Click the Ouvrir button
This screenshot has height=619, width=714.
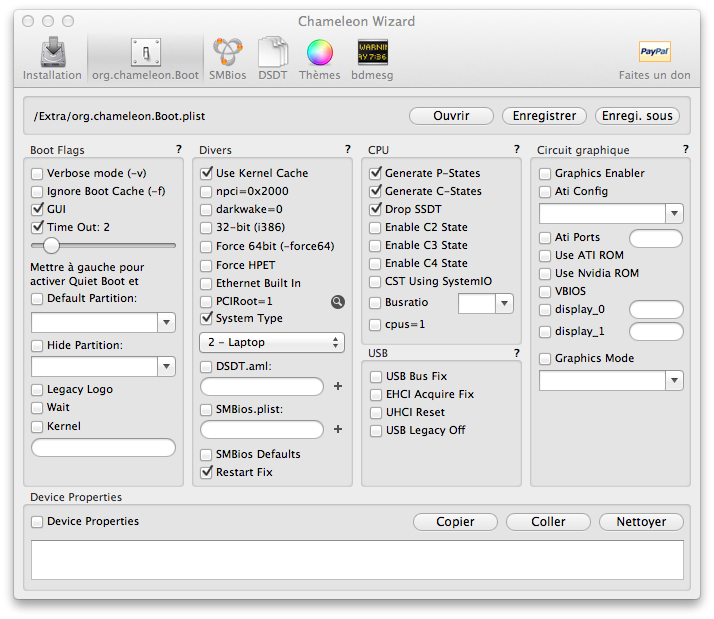[x=451, y=116]
